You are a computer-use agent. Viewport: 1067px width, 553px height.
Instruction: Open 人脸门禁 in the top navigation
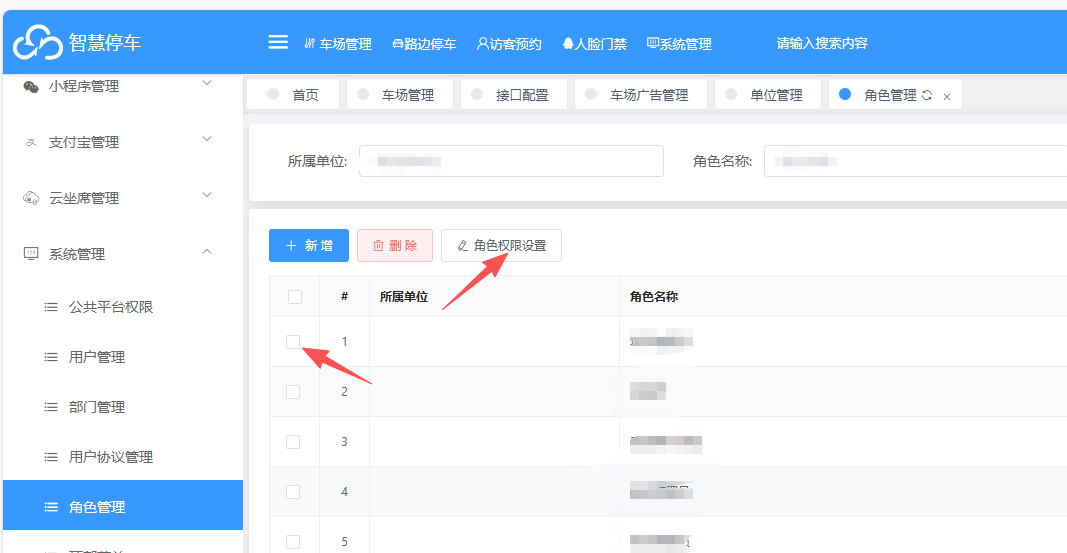(595, 44)
